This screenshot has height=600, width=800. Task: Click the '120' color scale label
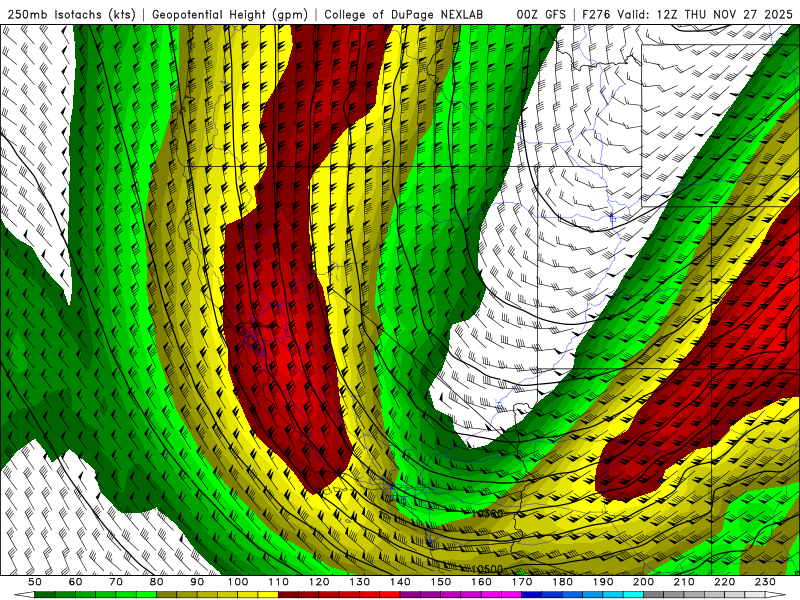click(x=319, y=582)
